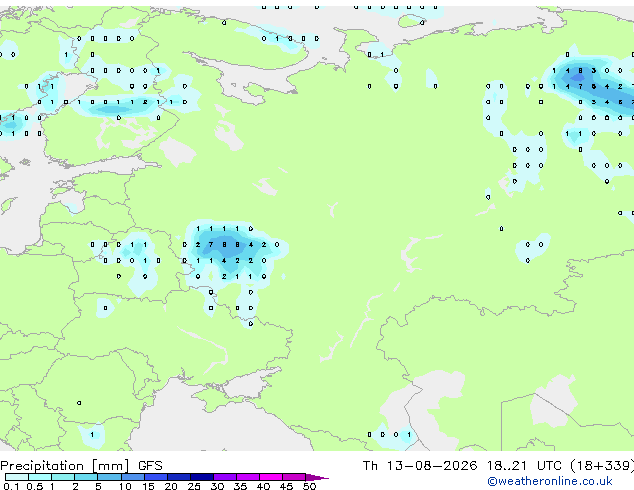This screenshot has height=490, width=634.
Task: Click the 10–15 mm legend swatch
Action: point(132,477)
